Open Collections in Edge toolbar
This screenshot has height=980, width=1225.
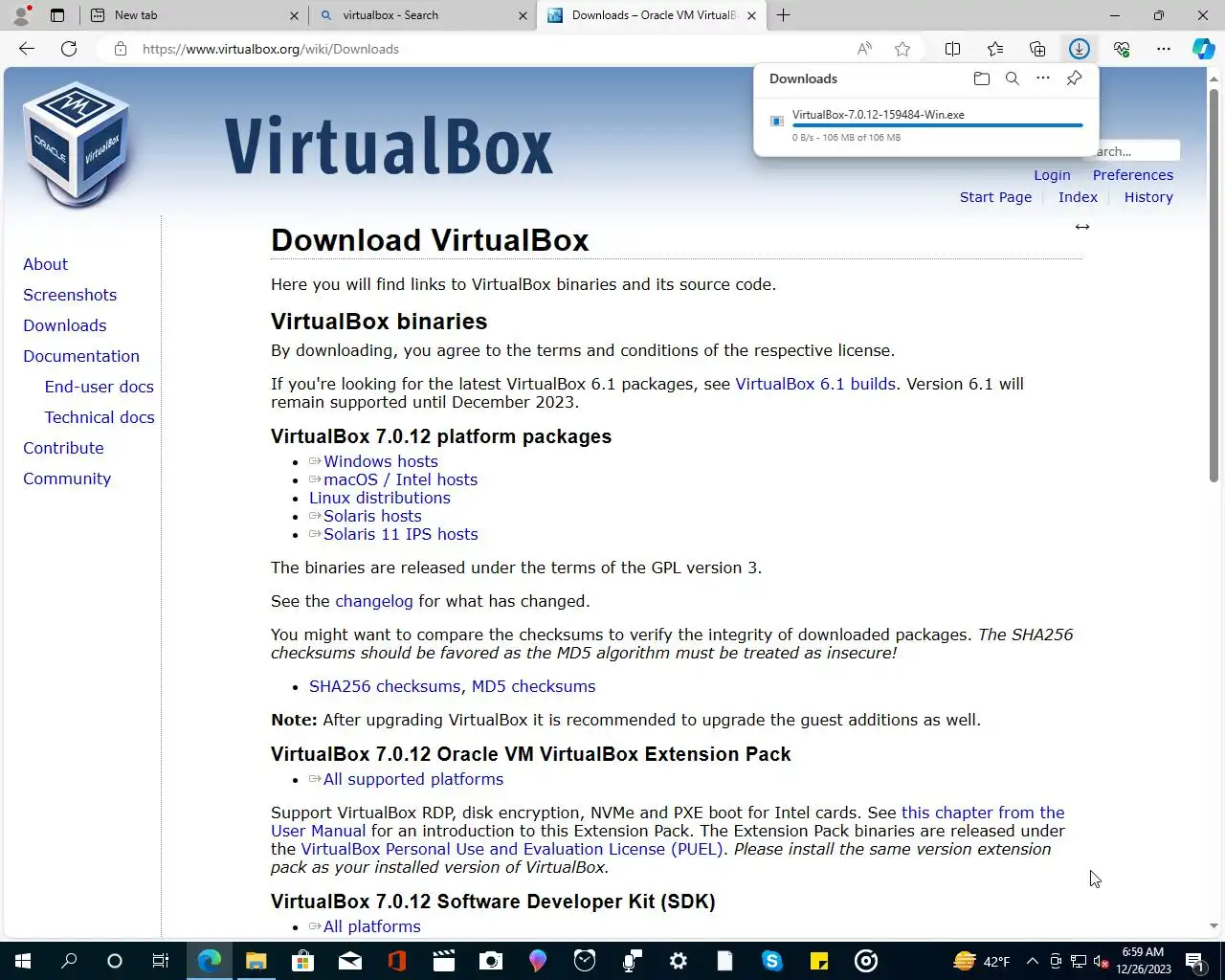[x=1037, y=49]
